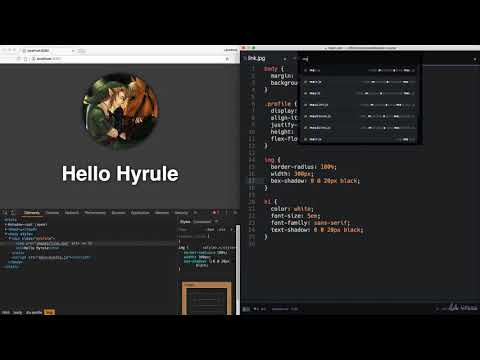Collapse the body node in DOM tree
480x360 pixels.
pyautogui.click(x=6, y=234)
